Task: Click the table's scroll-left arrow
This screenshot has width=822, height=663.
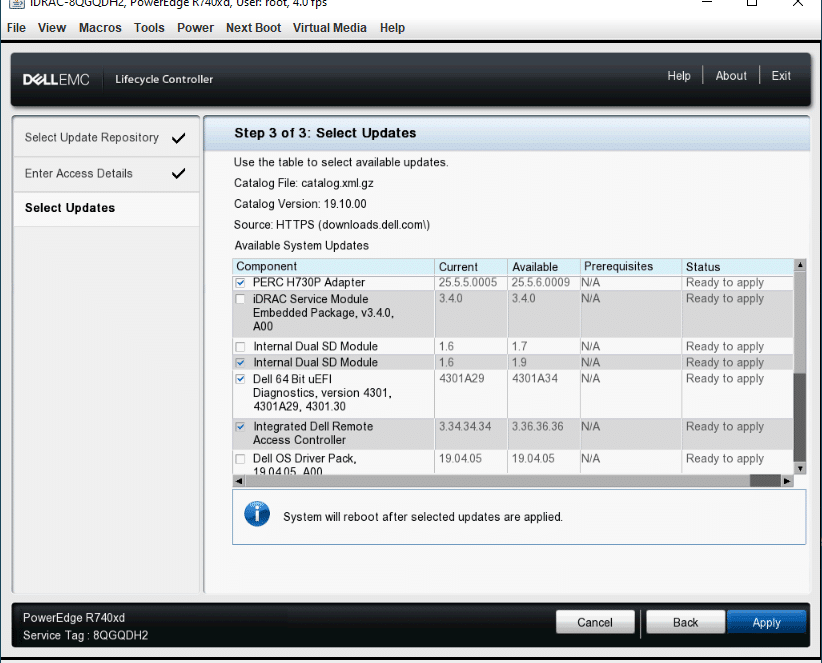Action: pos(239,481)
